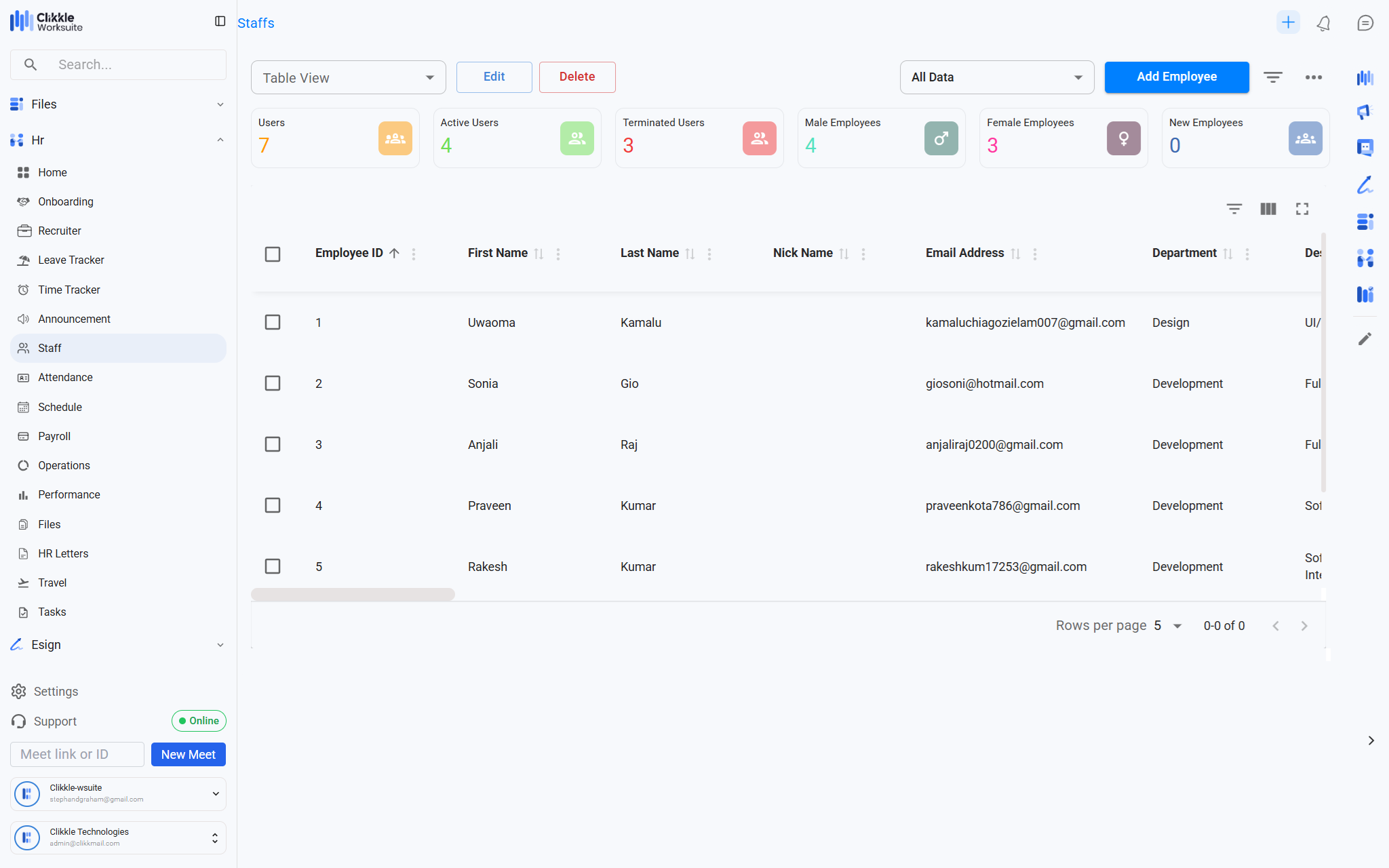Expand the All Data filter dropdown

[996, 77]
